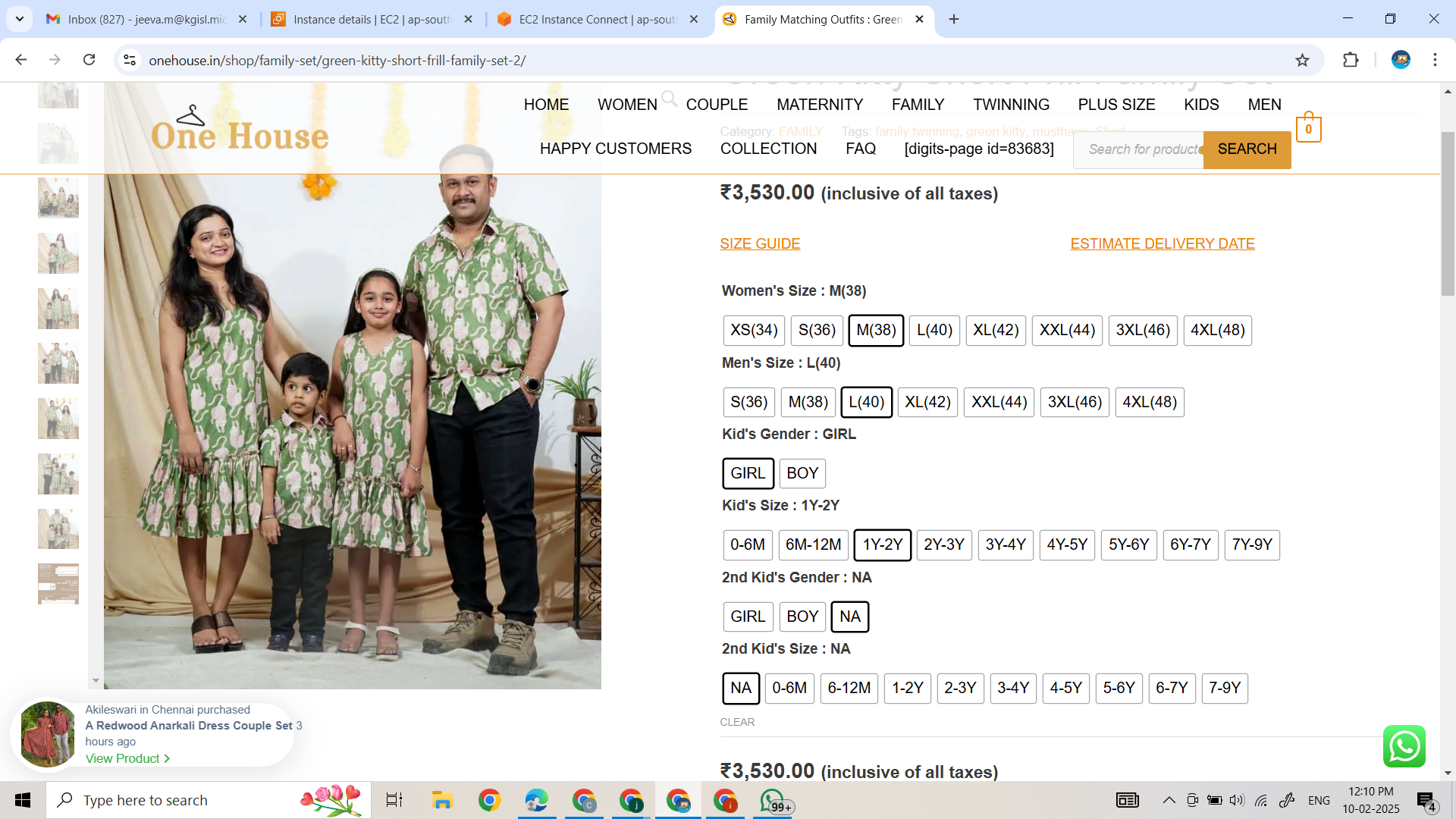This screenshot has width=1456, height=819.
Task: Open the WhatsApp chat floating button
Action: (x=1404, y=746)
